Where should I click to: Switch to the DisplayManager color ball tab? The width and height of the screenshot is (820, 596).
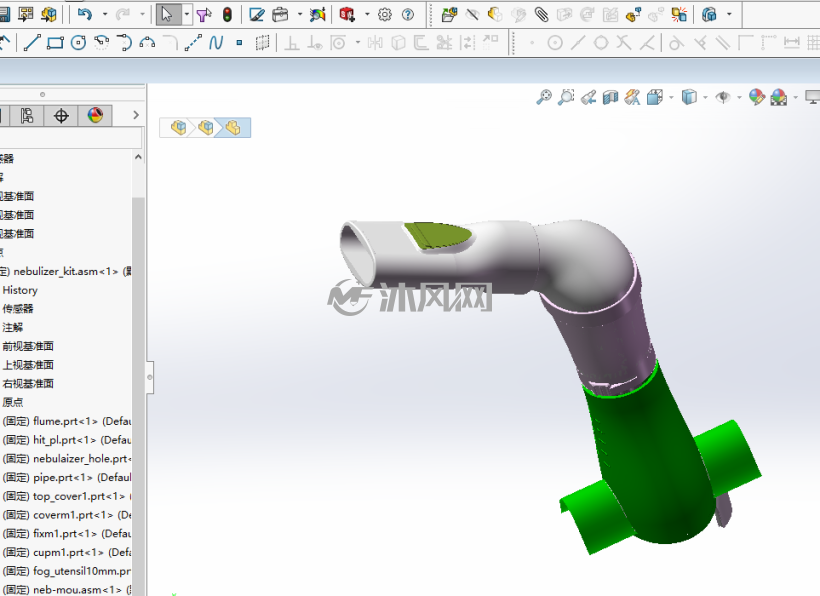(95, 116)
